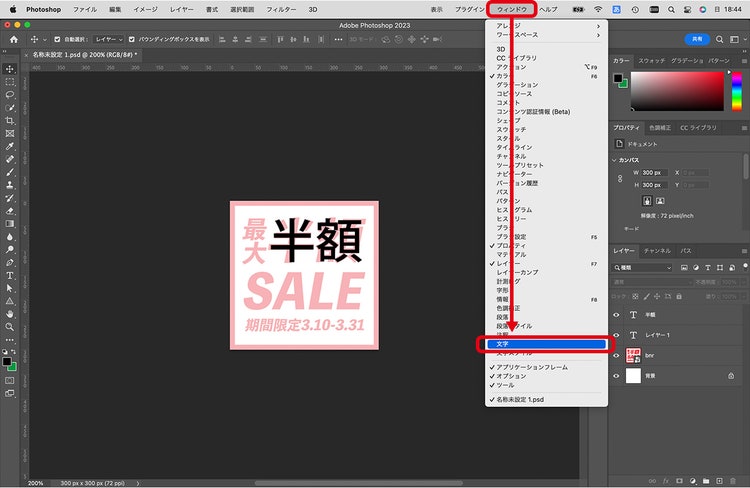Toggle the 自動選択 checkbox
Image resolution: width=750 pixels, height=488 pixels.
tap(57, 39)
